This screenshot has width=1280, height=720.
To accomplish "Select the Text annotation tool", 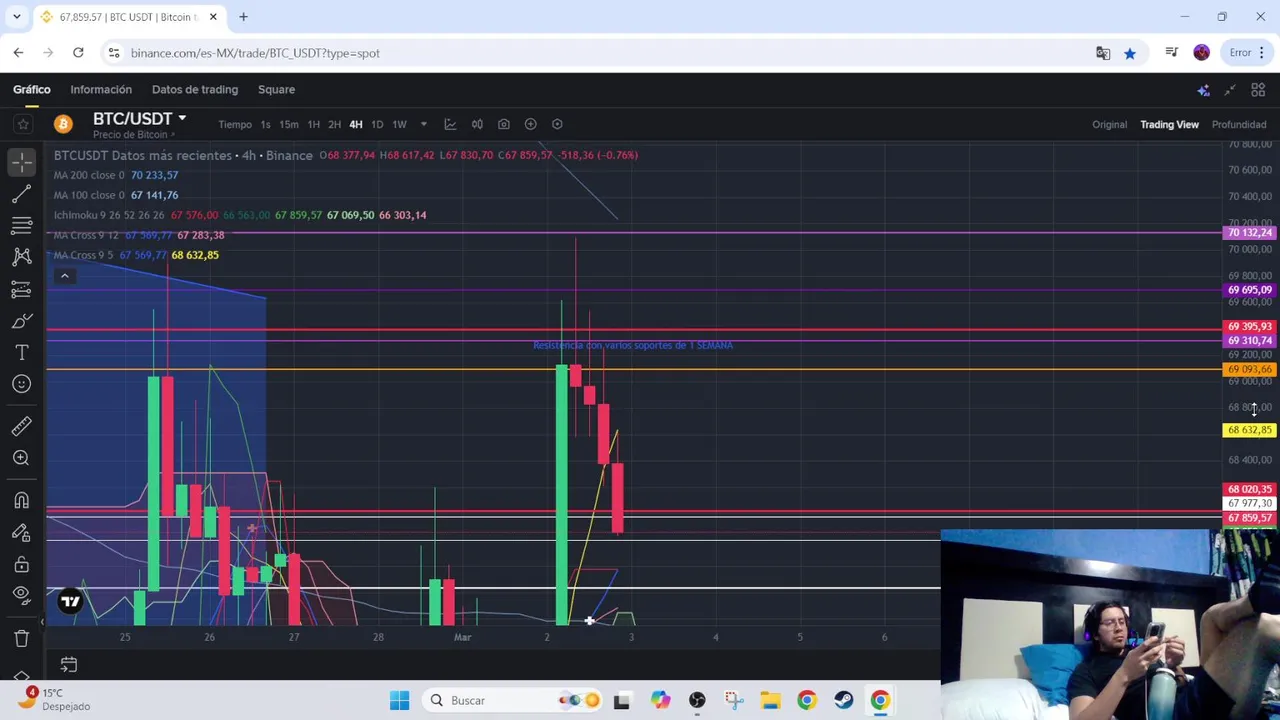I will pos(21,353).
